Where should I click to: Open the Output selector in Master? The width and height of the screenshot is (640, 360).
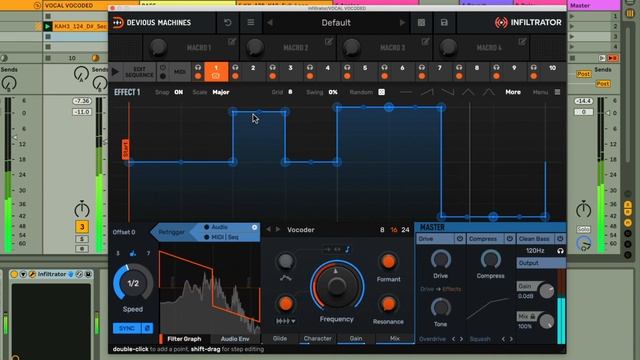pos(541,263)
